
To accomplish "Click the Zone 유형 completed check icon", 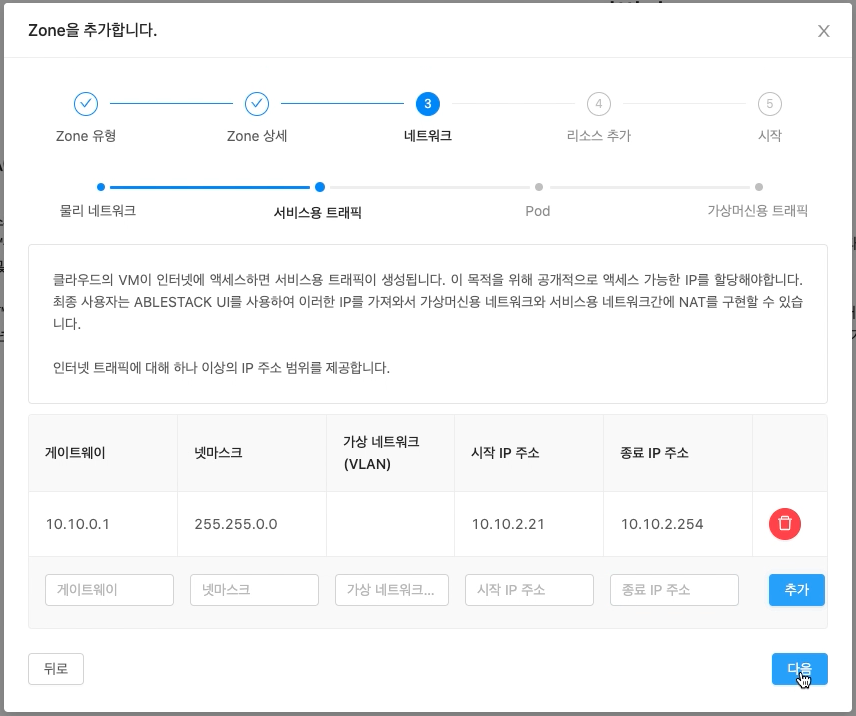I will pyautogui.click(x=85, y=103).
